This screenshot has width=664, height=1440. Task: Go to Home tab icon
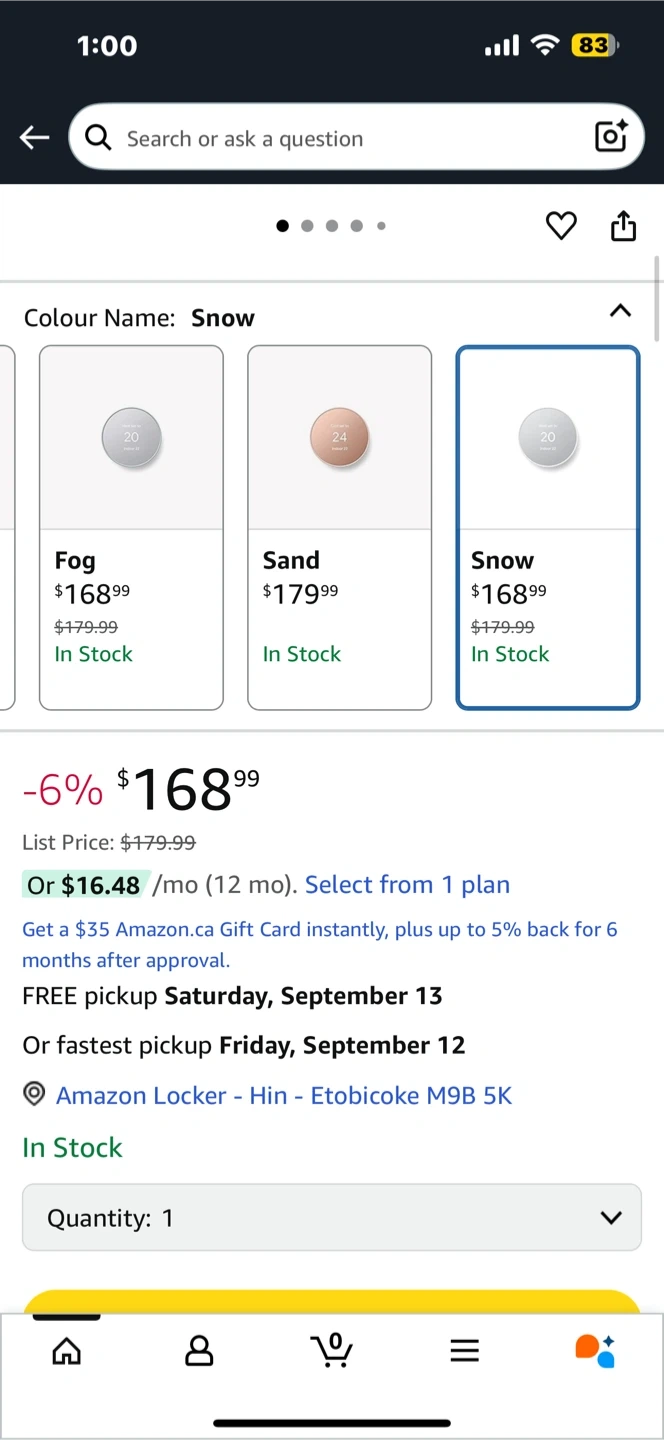tap(67, 1351)
